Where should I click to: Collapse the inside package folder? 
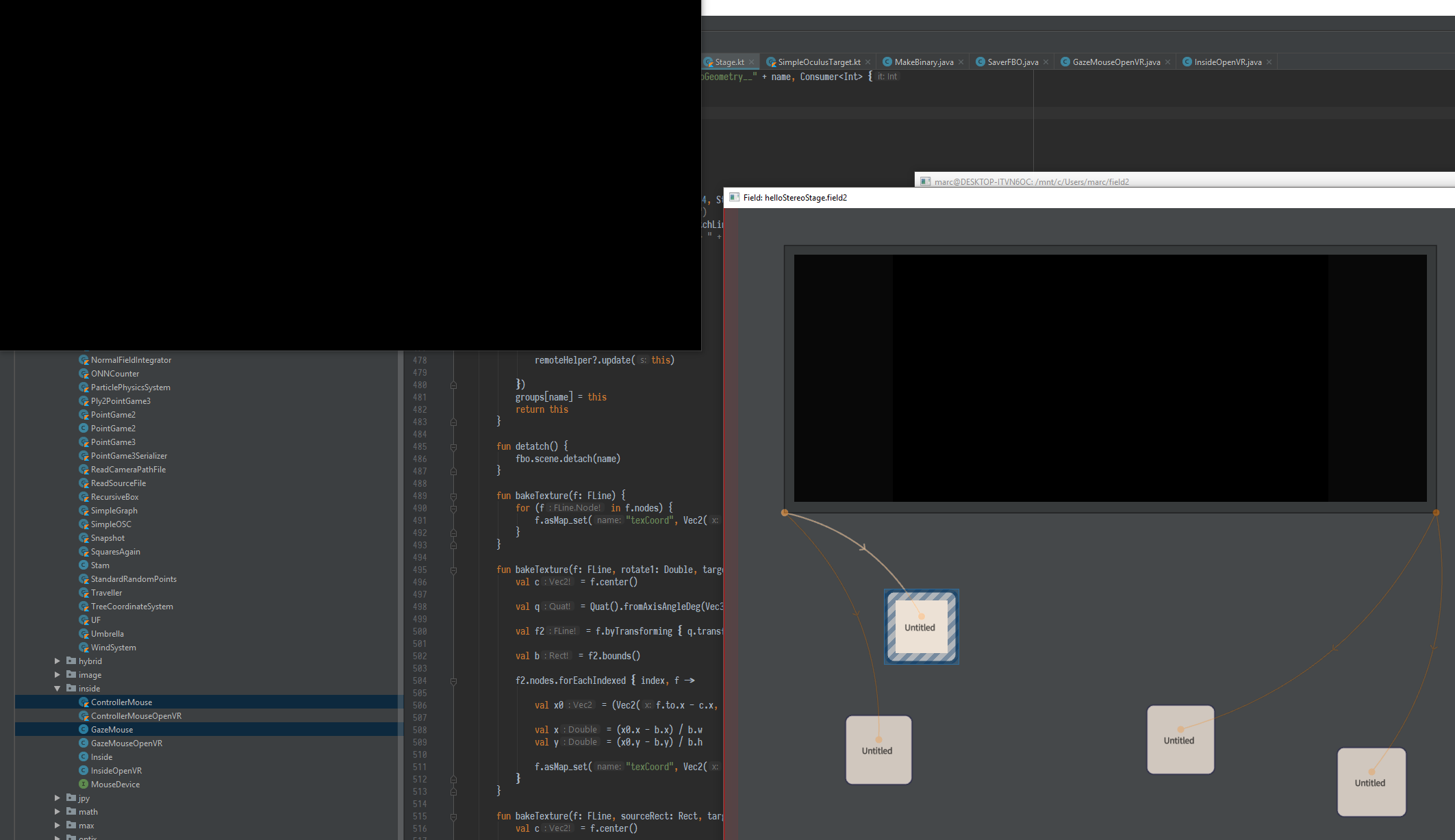(58, 689)
